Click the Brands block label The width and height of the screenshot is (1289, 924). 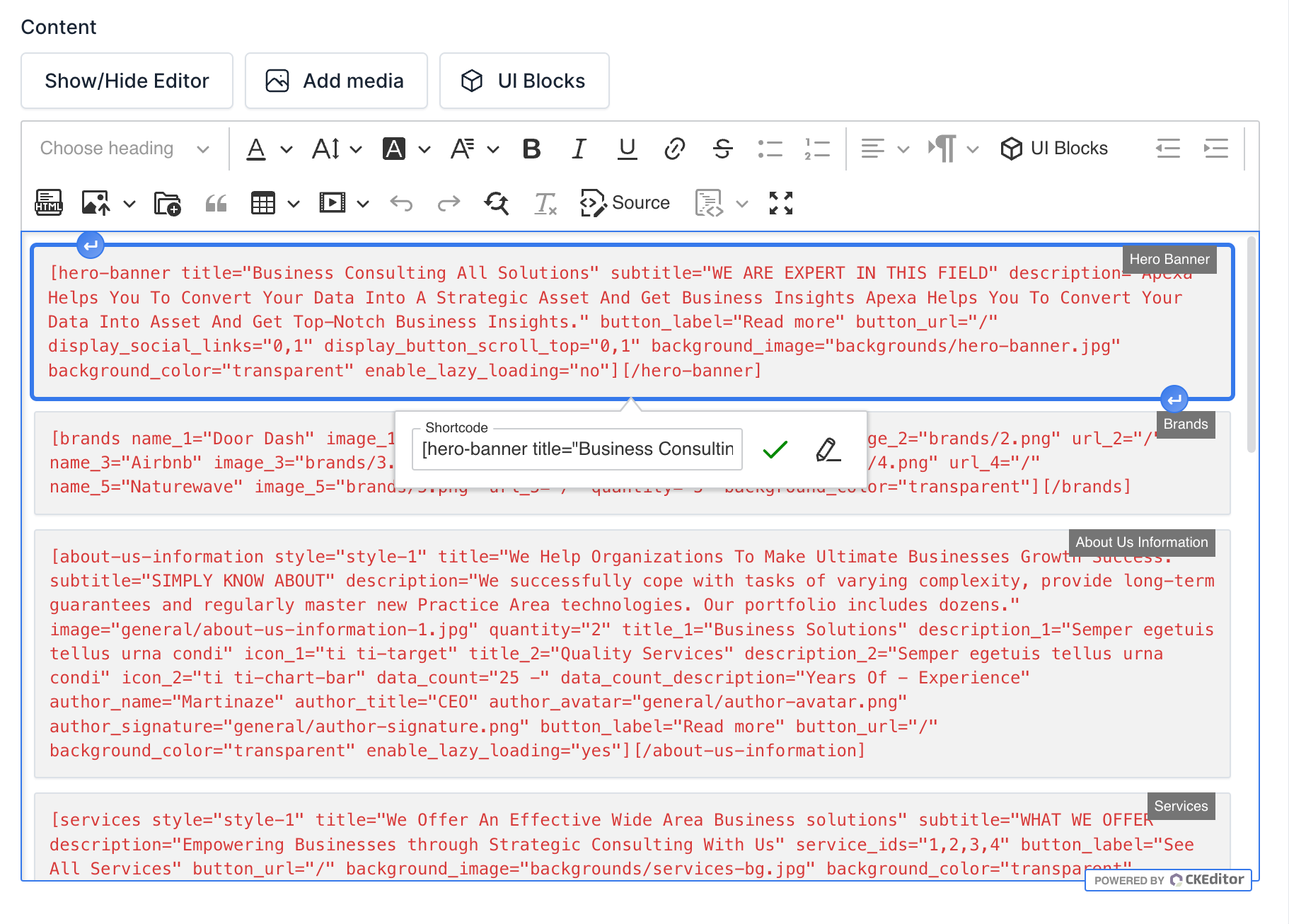tap(1186, 425)
